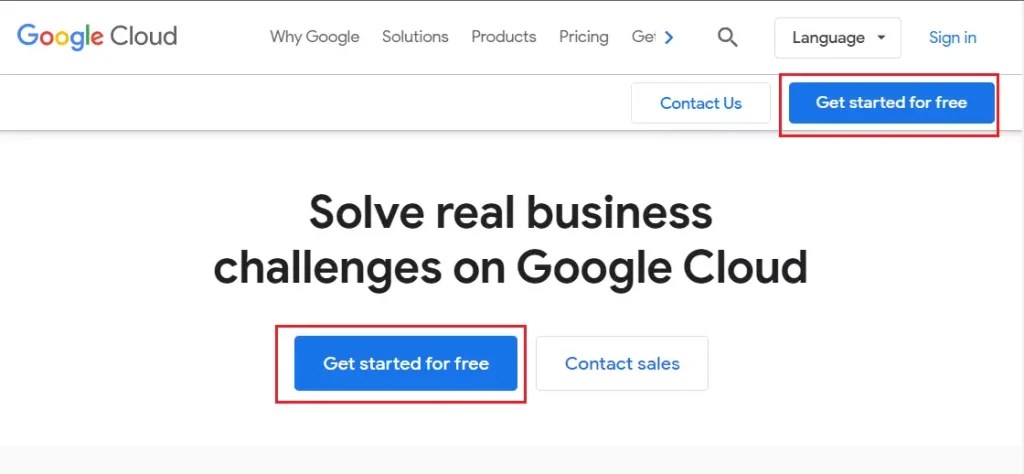Click Get started for free below the headline
The height and width of the screenshot is (474, 1024).
click(x=405, y=363)
